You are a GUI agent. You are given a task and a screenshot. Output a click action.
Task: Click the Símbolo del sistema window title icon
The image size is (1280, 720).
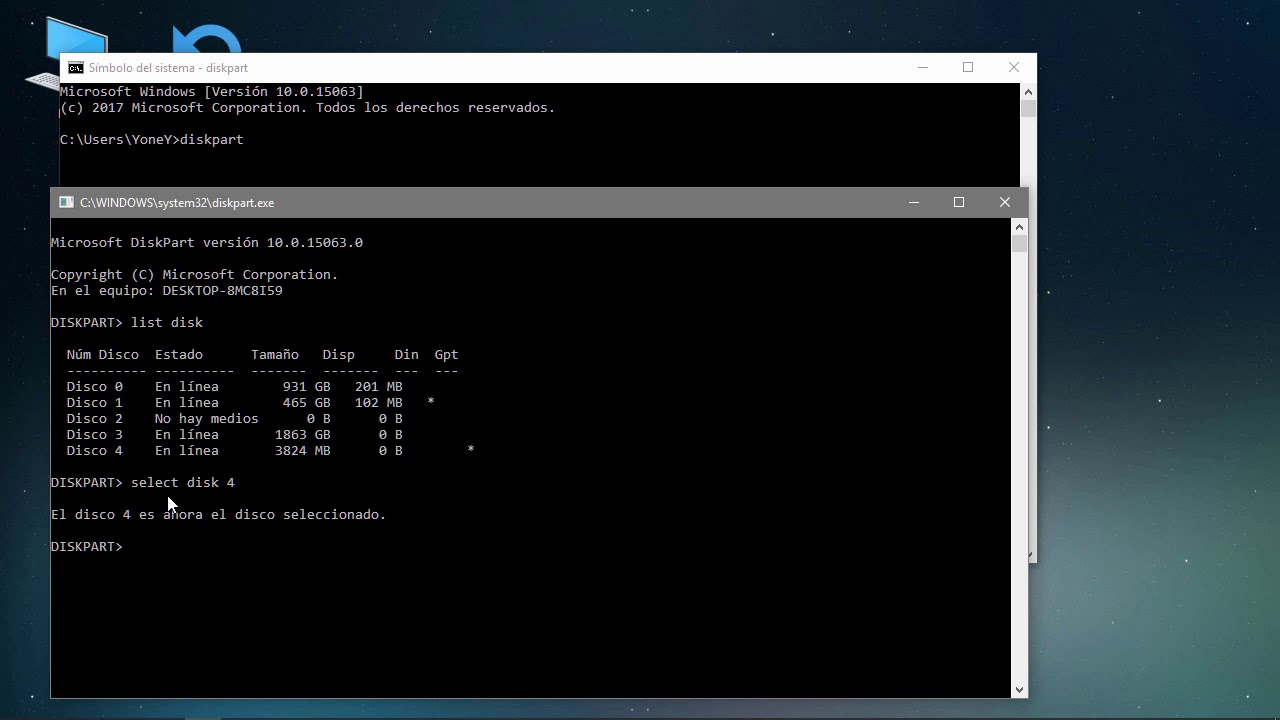(x=76, y=68)
